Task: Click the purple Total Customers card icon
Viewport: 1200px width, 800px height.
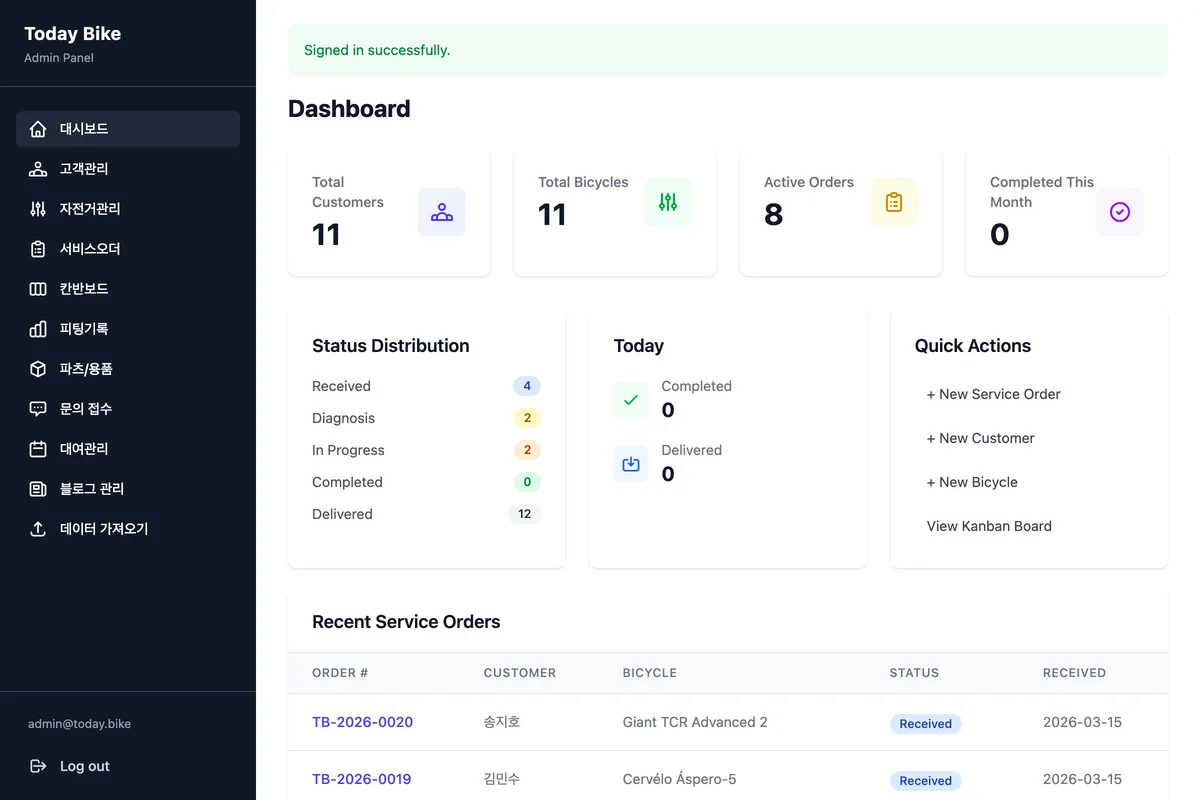Action: 441,212
